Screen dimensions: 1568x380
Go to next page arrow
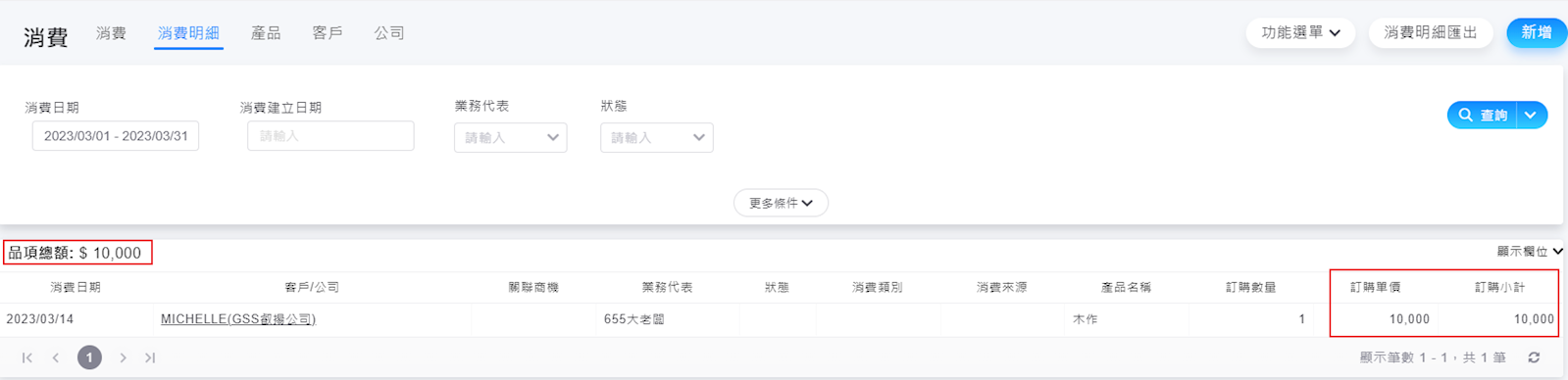tap(123, 357)
